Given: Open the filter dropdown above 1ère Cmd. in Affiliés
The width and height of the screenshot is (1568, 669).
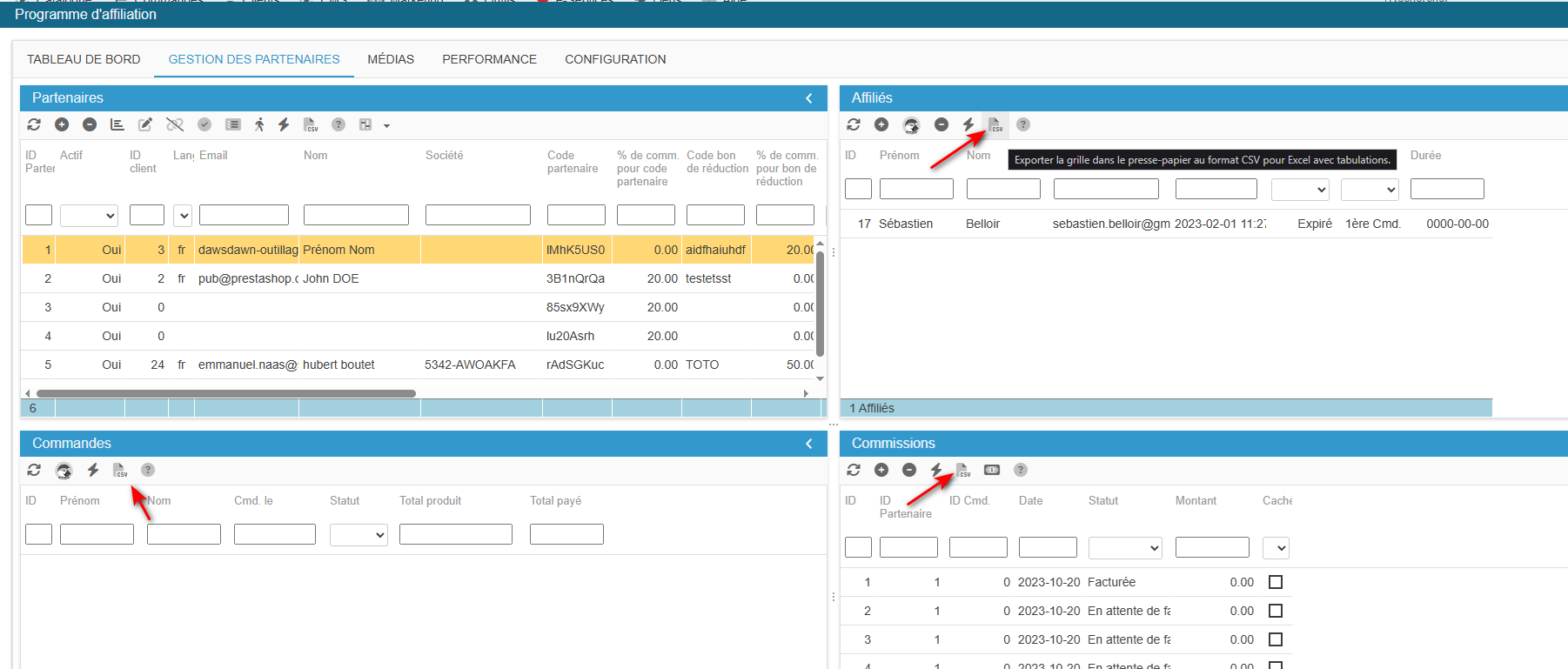Looking at the screenshot, I should click(1370, 189).
